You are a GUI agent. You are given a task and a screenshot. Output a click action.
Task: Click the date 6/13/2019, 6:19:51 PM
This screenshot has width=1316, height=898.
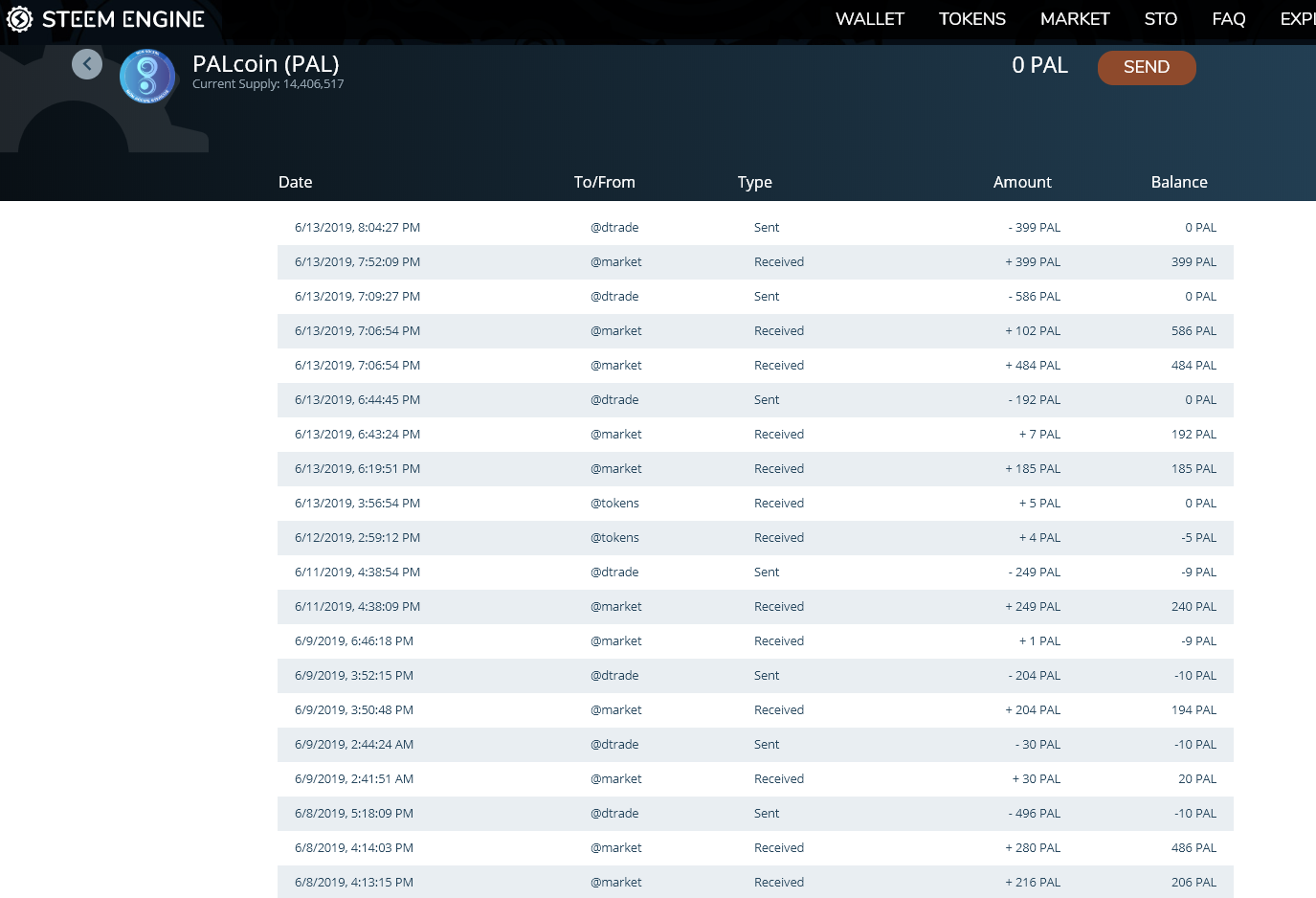coord(358,469)
